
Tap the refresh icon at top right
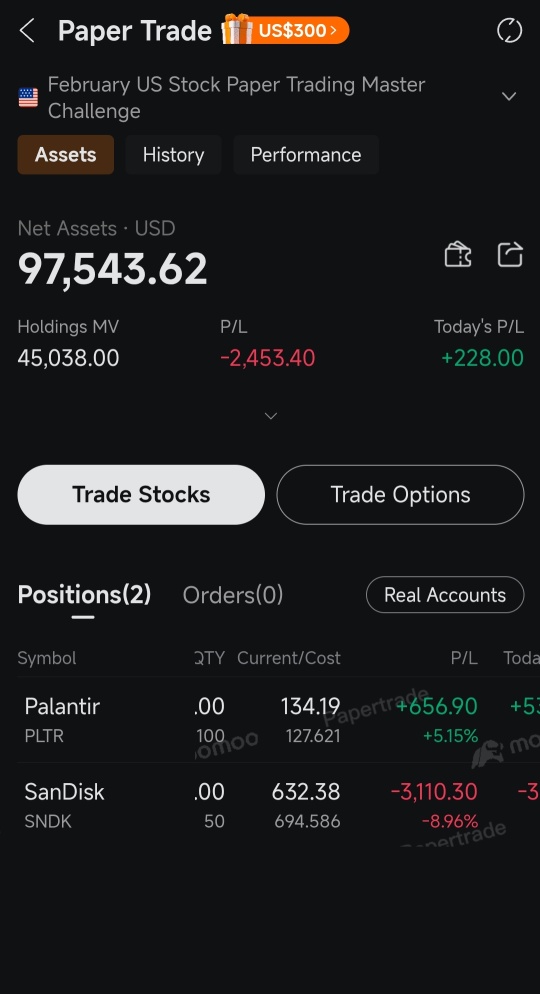coord(510,30)
